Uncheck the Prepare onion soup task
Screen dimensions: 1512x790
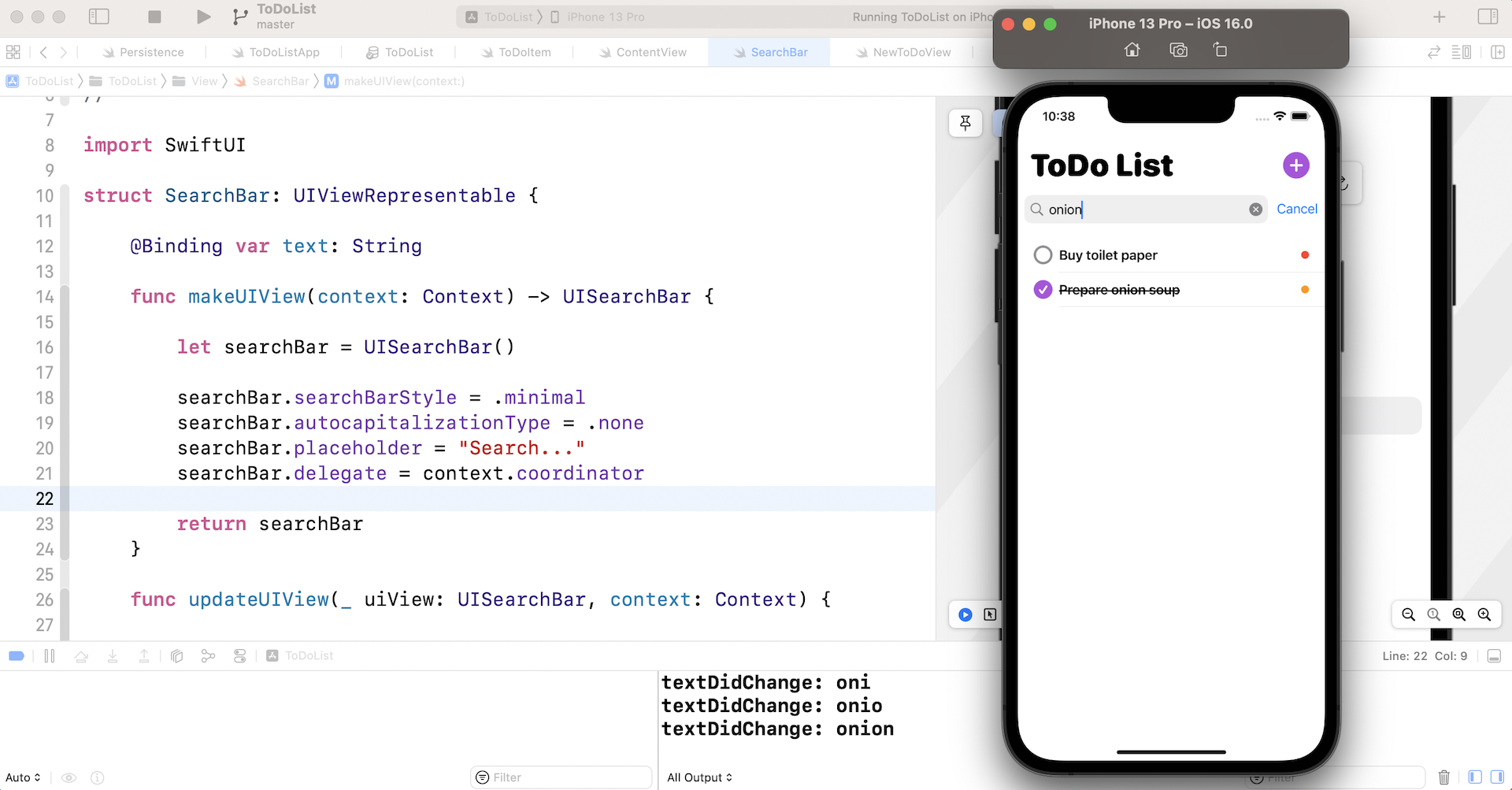1043,290
